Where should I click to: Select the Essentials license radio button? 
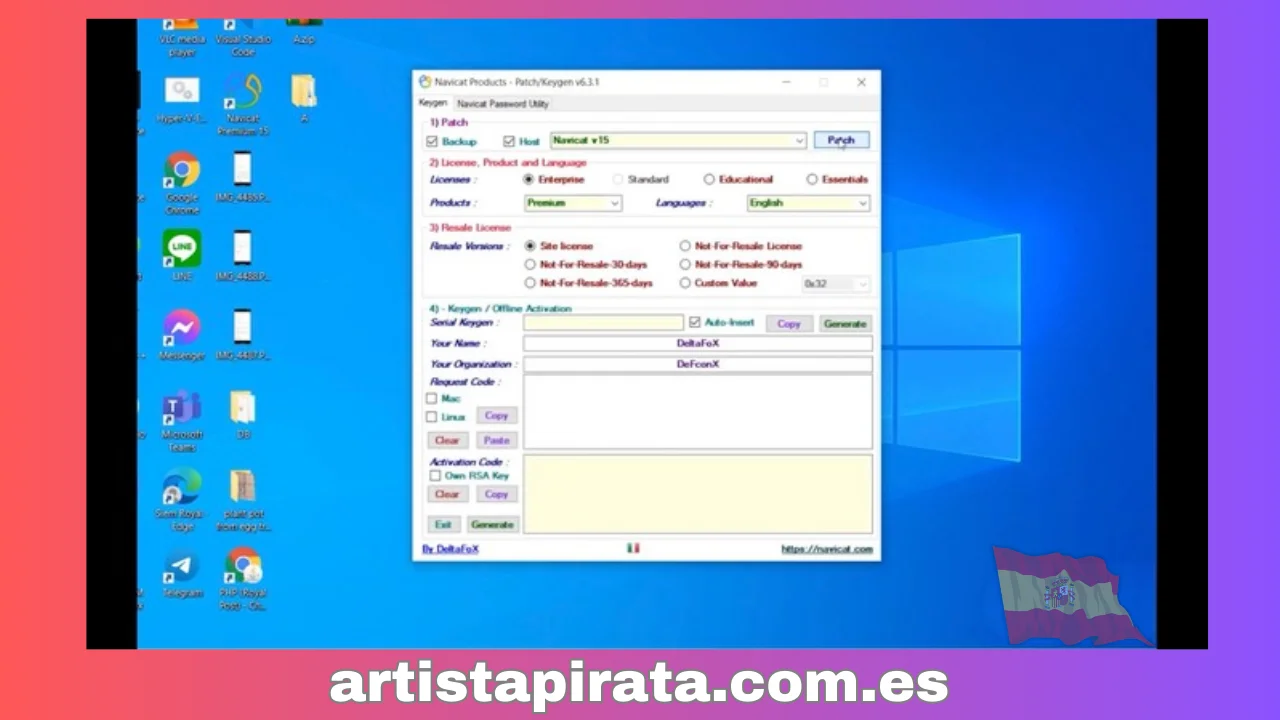click(812, 179)
